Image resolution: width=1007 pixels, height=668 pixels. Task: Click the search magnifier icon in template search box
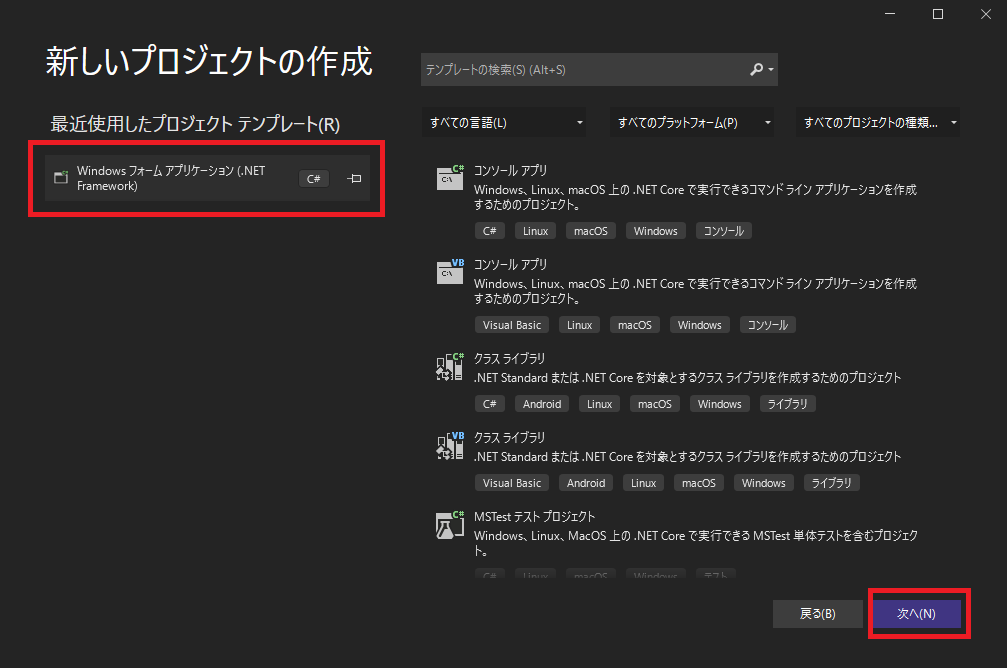757,69
